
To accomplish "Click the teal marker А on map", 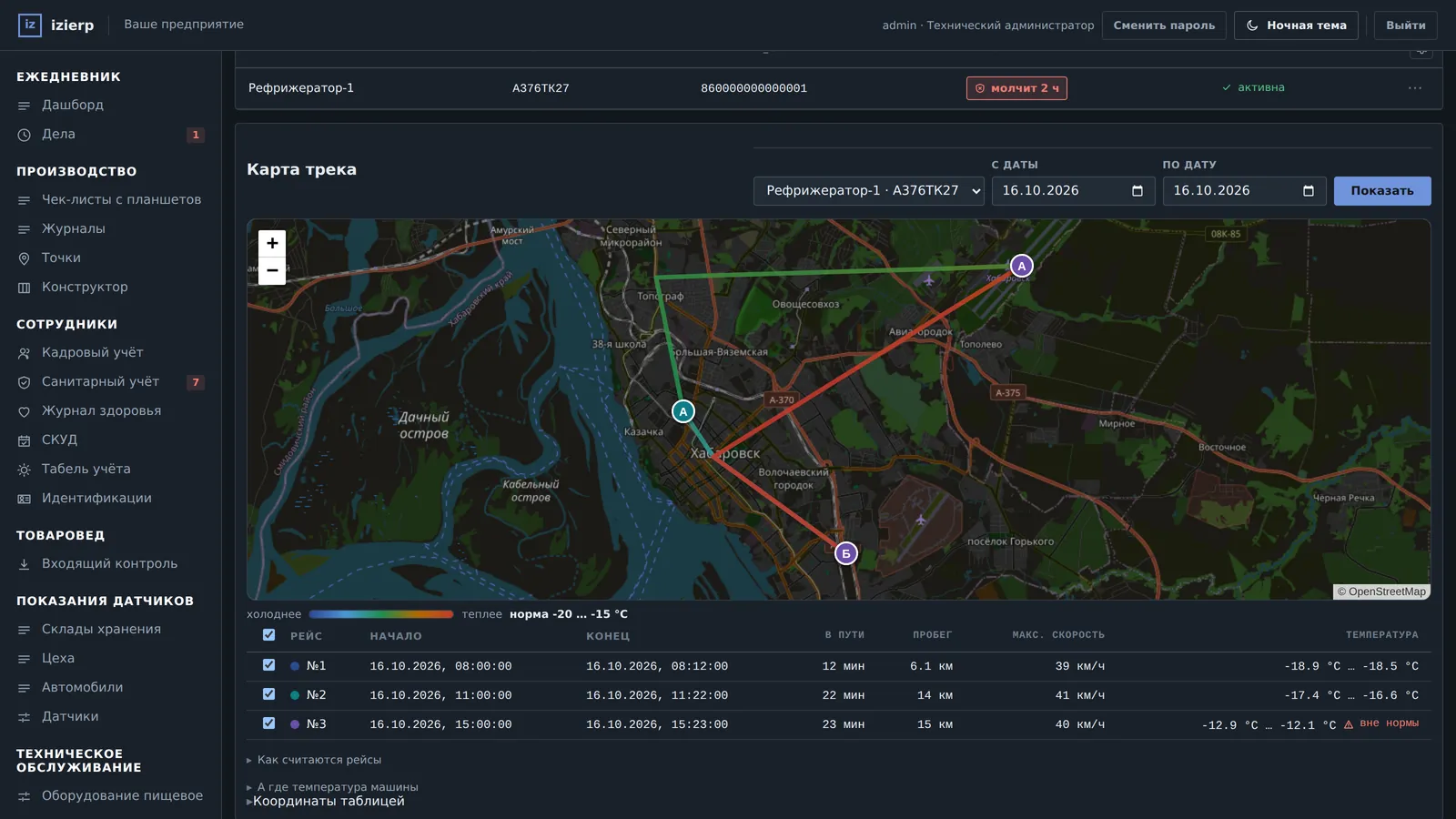I will pos(683,411).
